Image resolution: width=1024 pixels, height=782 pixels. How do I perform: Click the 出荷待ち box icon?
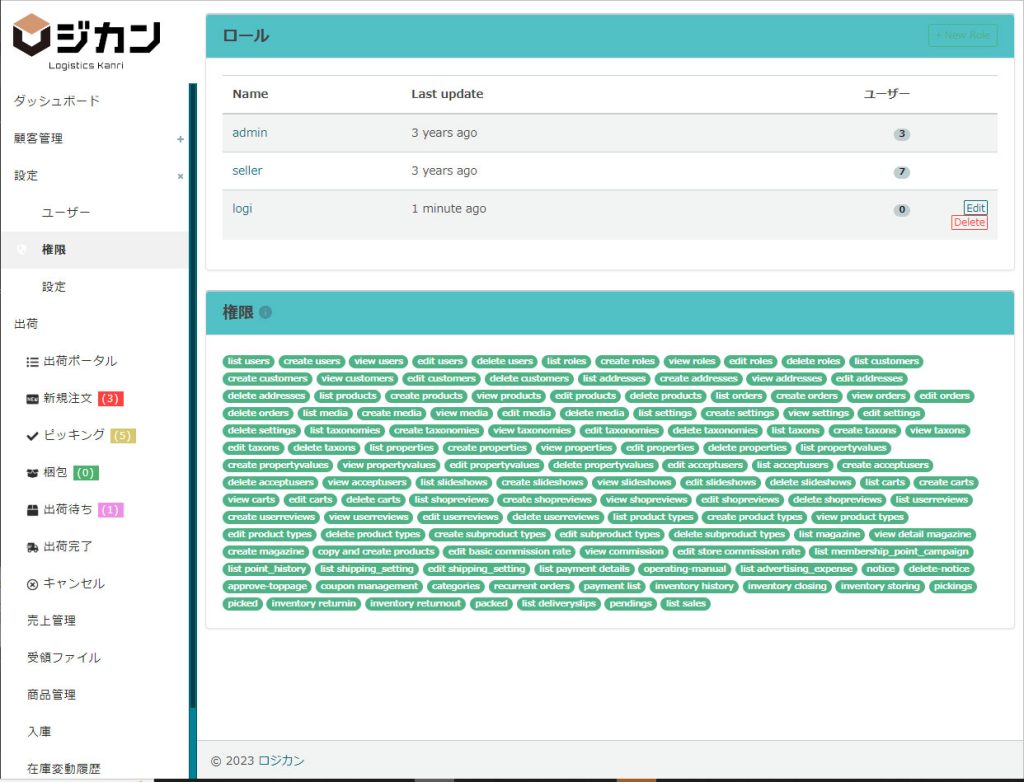pos(32,510)
